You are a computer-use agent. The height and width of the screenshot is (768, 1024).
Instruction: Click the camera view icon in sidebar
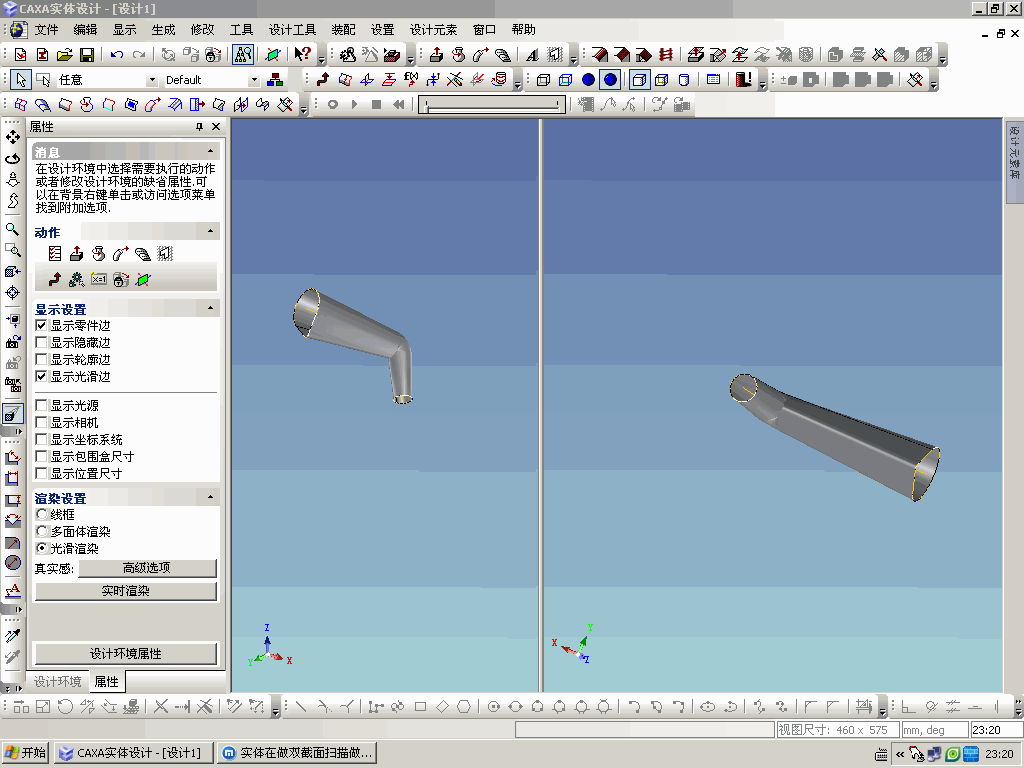[12, 342]
